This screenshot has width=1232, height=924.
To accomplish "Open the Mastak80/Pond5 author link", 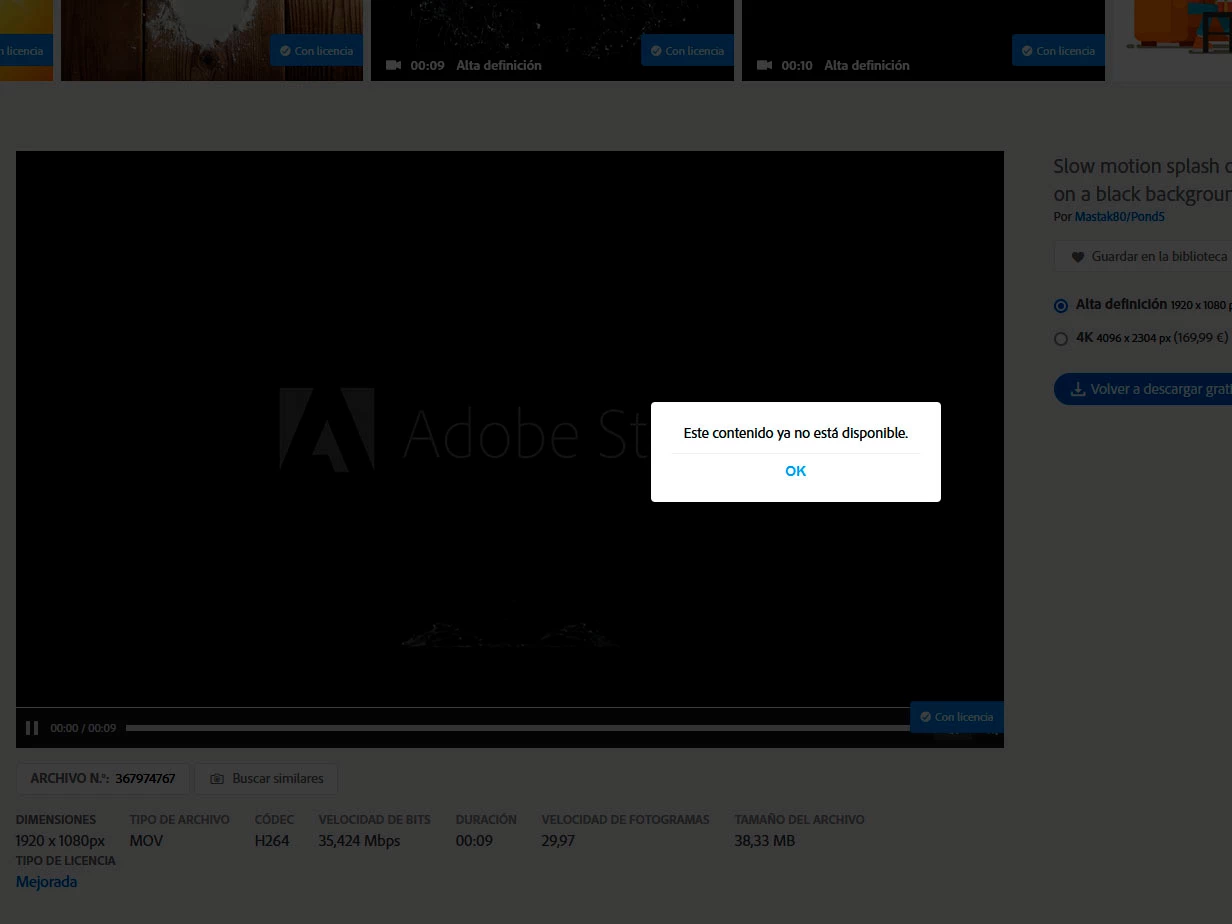I will 1119,216.
